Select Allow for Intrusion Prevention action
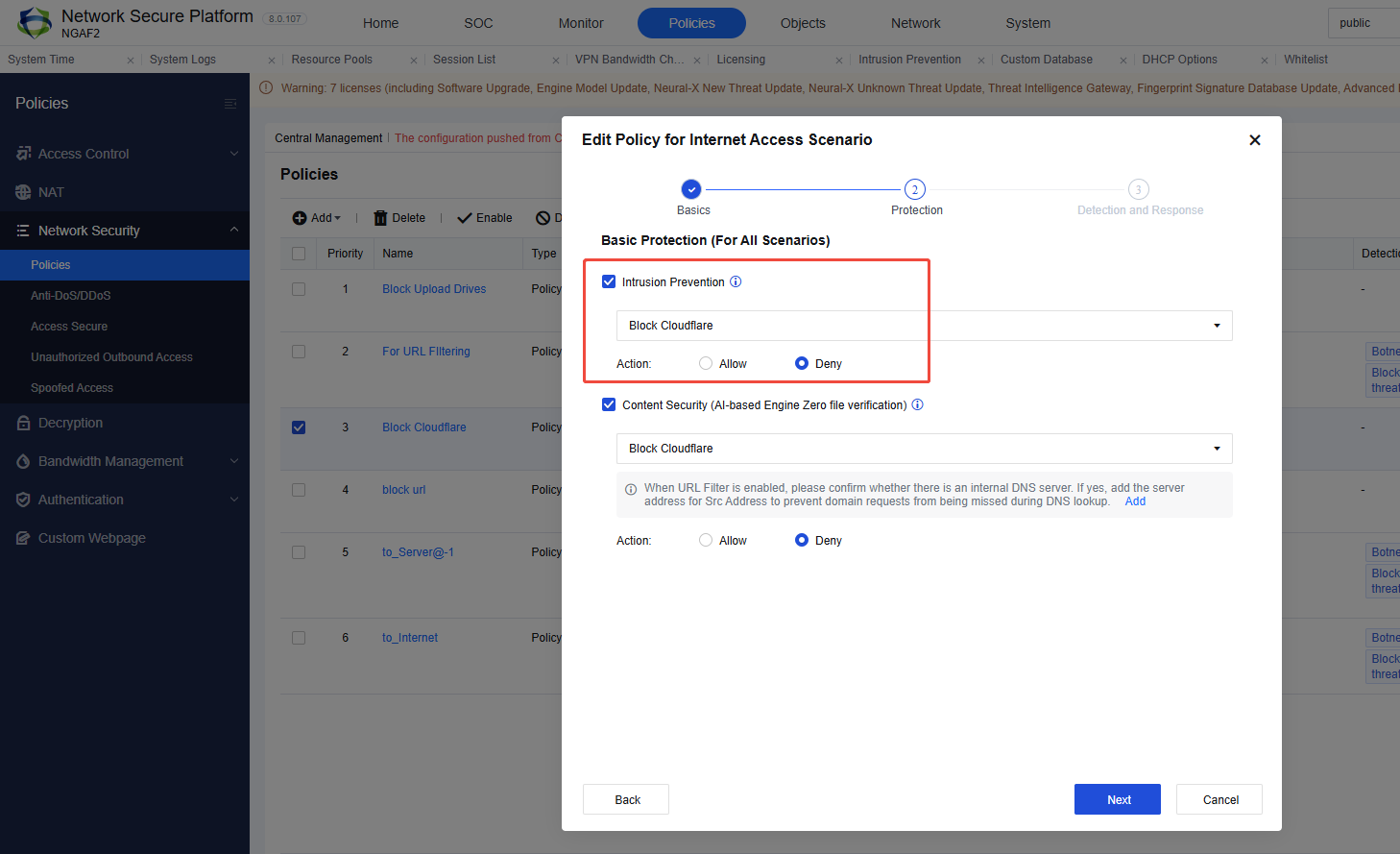This screenshot has height=854, width=1400. coord(706,363)
